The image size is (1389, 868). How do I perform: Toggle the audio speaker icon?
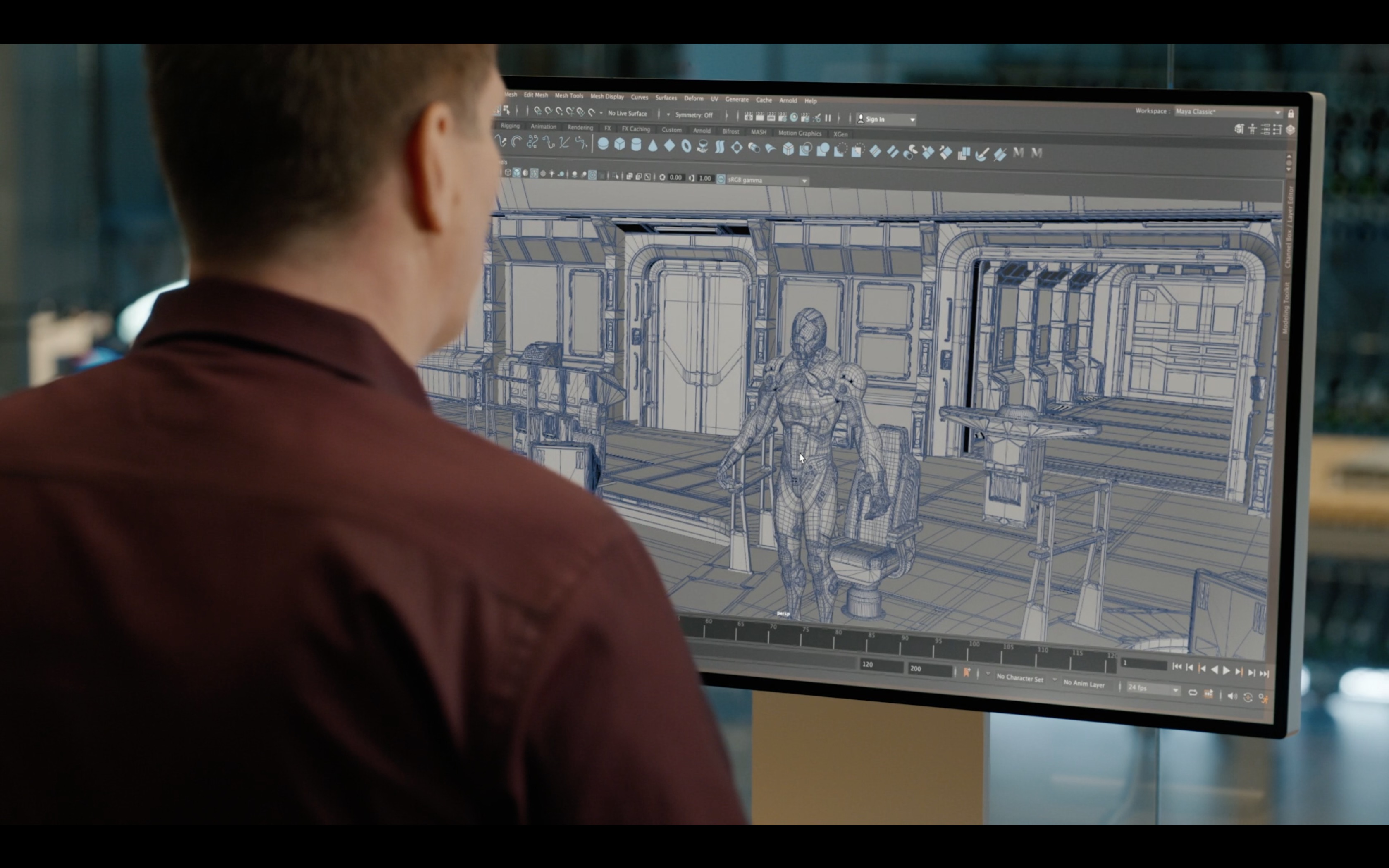tap(1232, 696)
